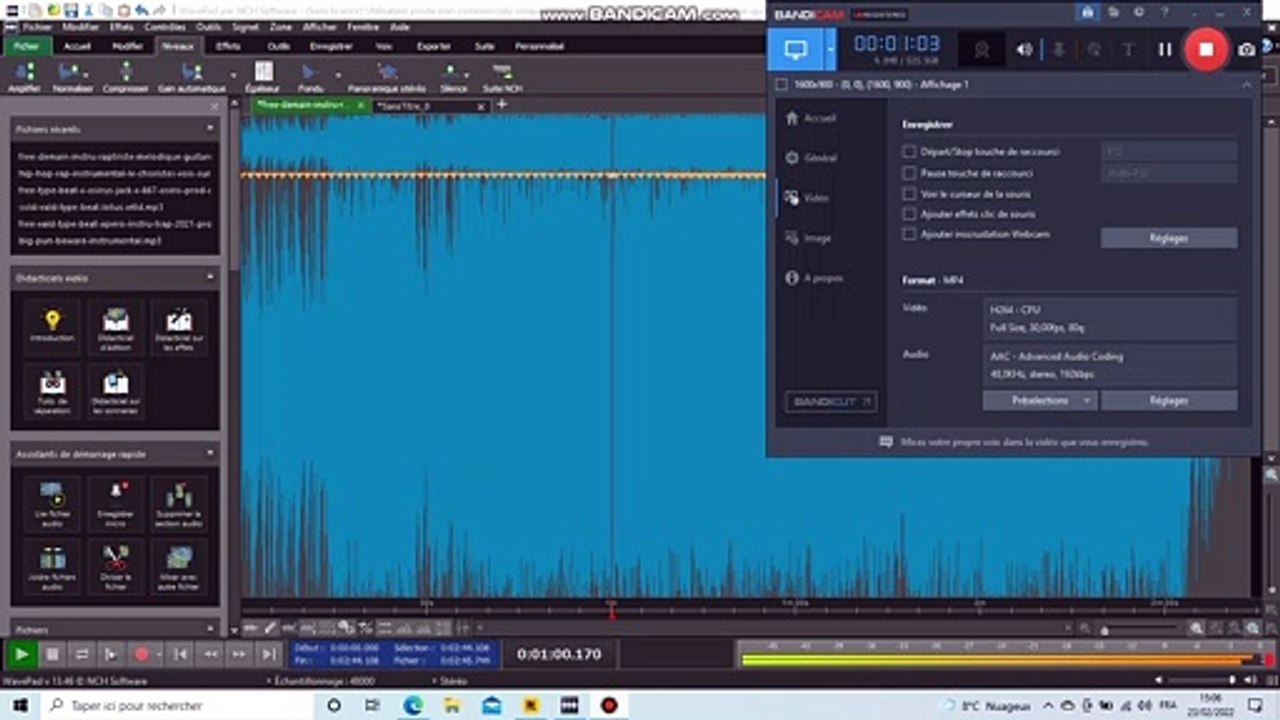This screenshot has height=720, width=1280.
Task: Pause the Bandicam recording
Action: click(1165, 49)
